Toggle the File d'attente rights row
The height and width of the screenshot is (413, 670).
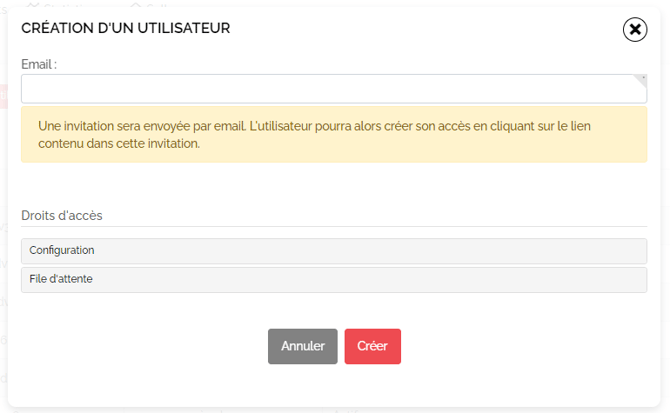click(334, 280)
